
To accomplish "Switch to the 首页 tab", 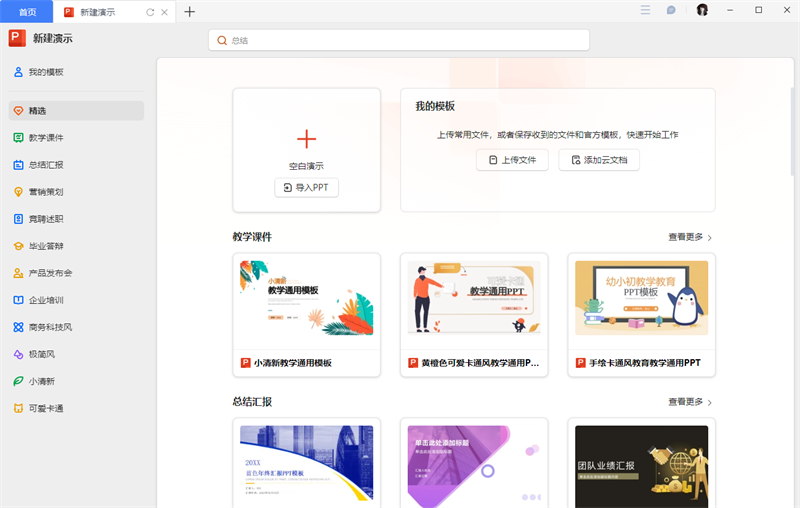I will 27,12.
